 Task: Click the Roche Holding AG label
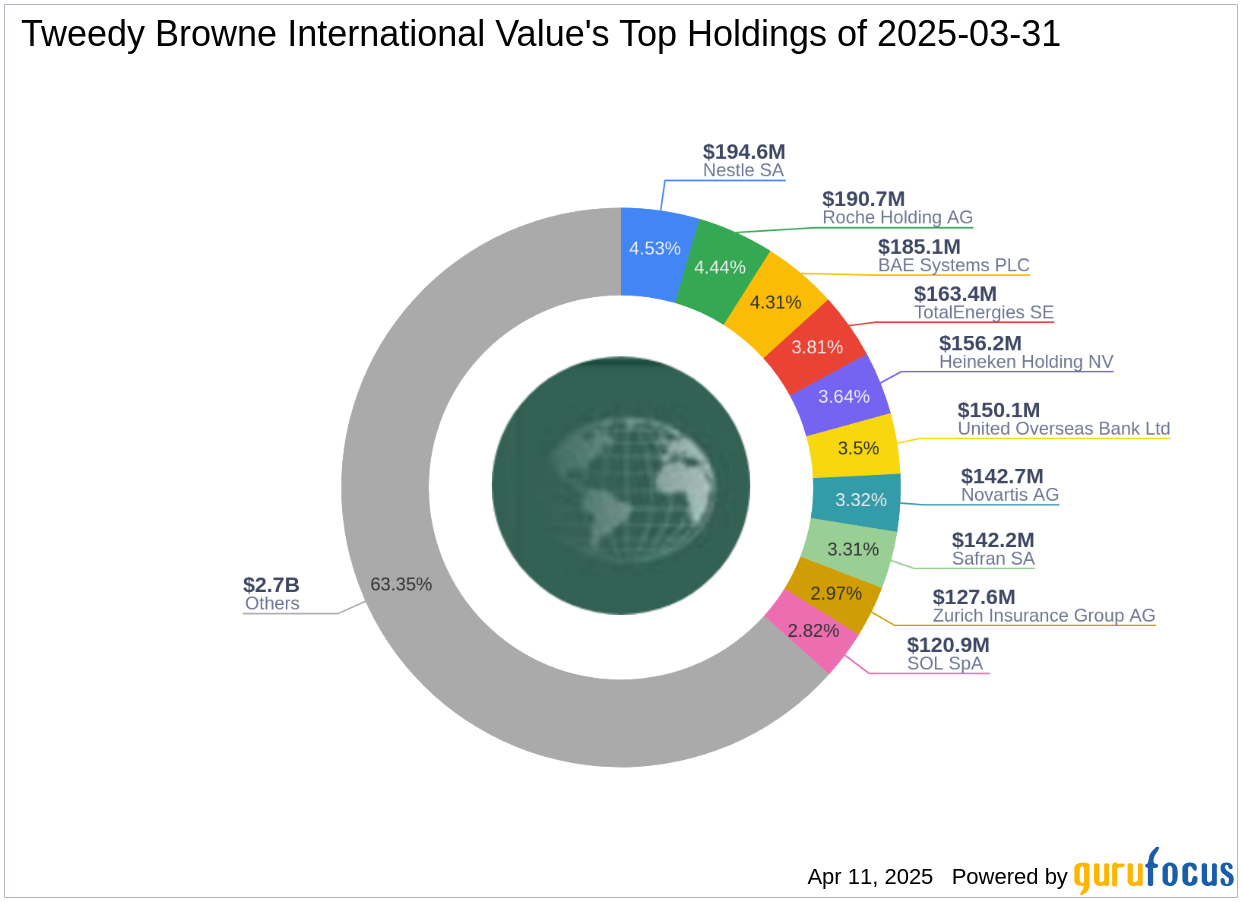[x=897, y=218]
